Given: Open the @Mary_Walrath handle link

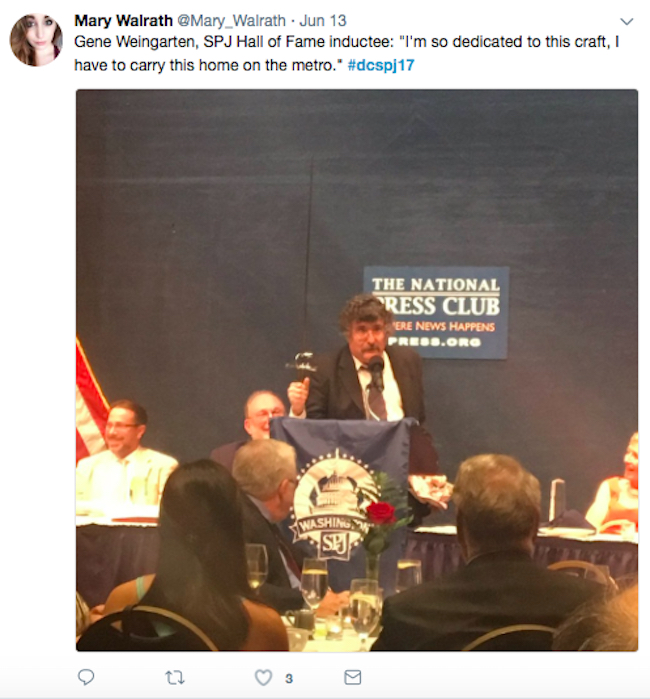Looking at the screenshot, I should (231, 21).
